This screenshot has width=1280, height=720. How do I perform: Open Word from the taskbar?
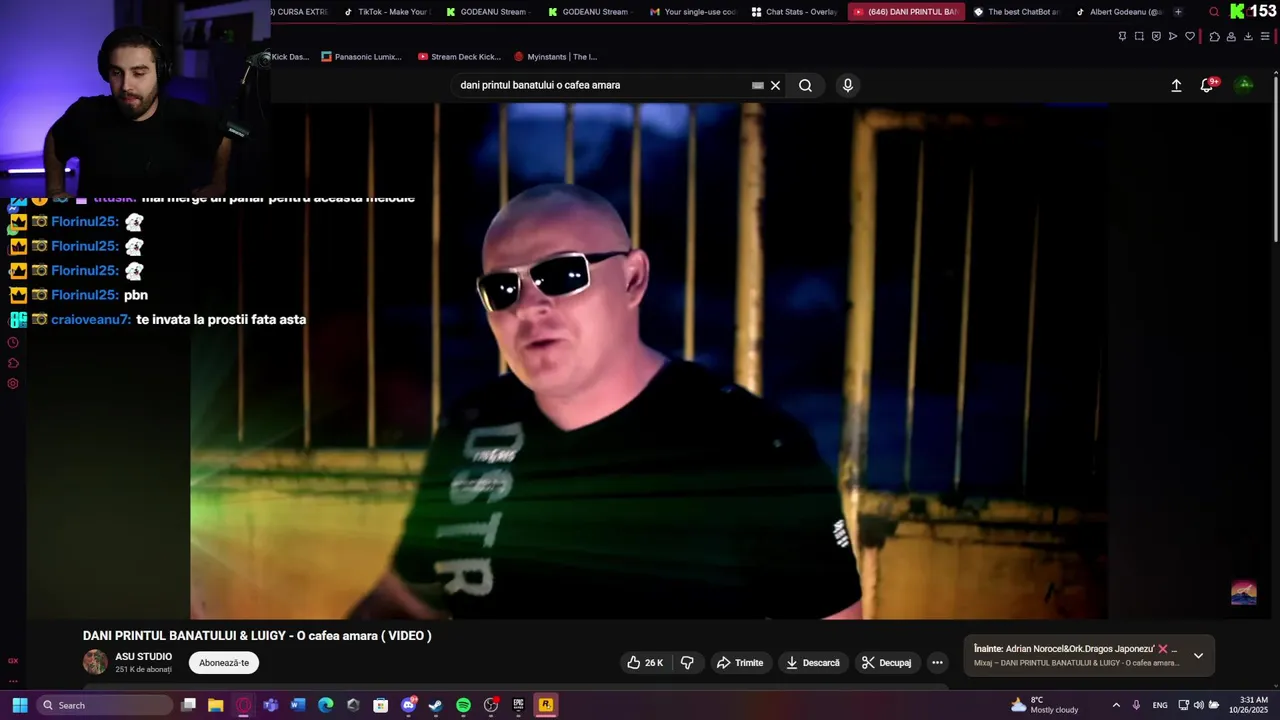[298, 705]
